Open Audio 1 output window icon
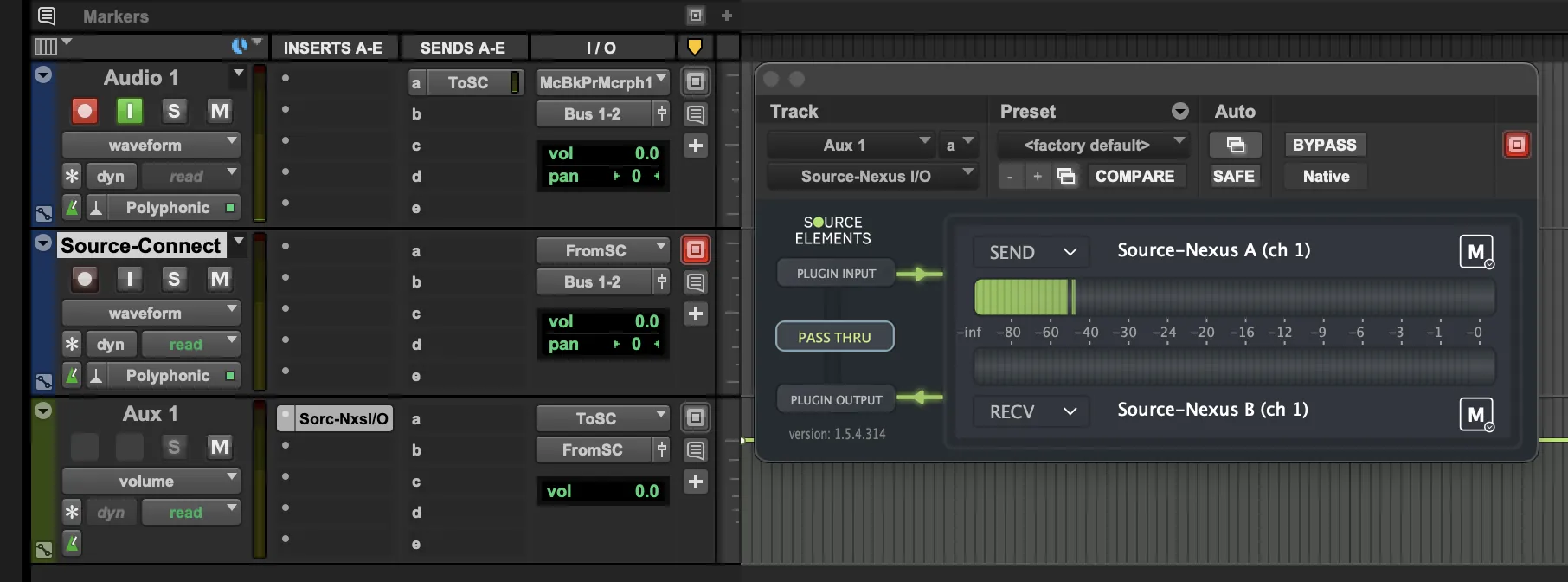This screenshot has height=582, width=1568. pos(695,81)
